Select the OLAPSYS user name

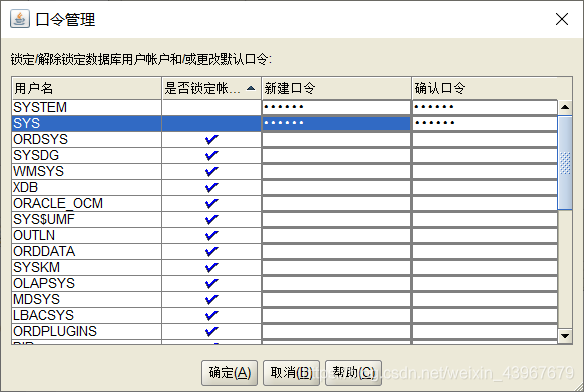tap(44, 284)
